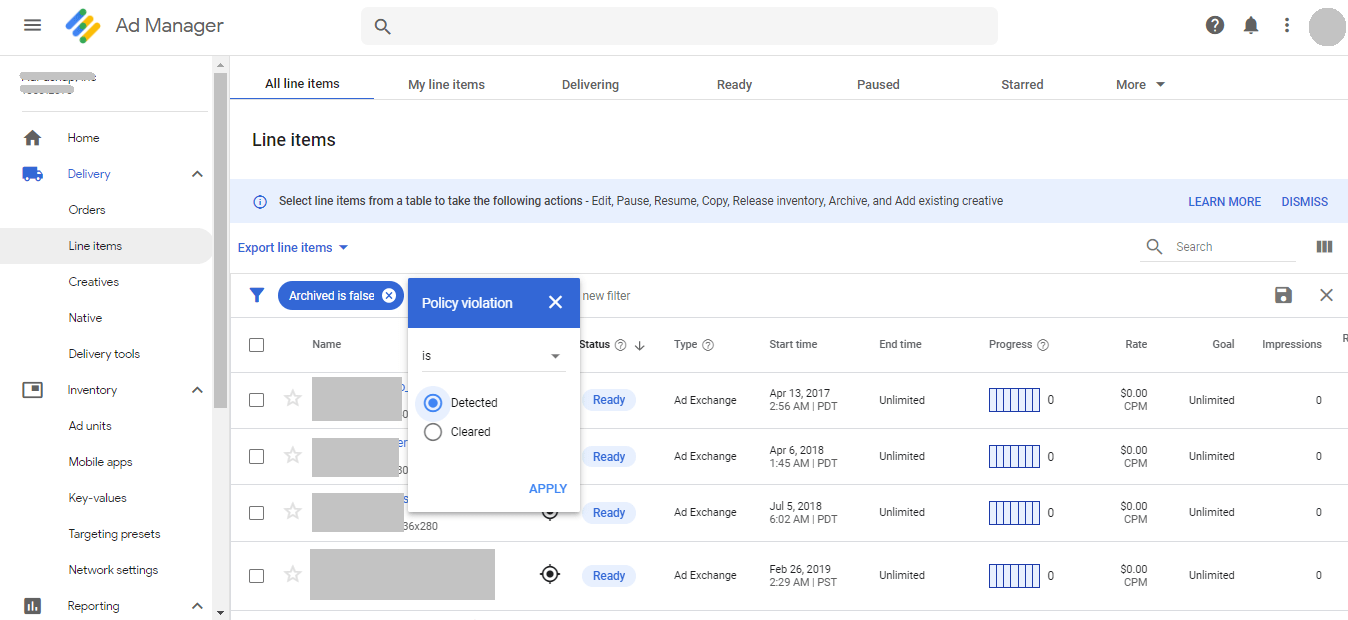Switch to the Delivering tab
1348x620 pixels.
[x=590, y=85]
